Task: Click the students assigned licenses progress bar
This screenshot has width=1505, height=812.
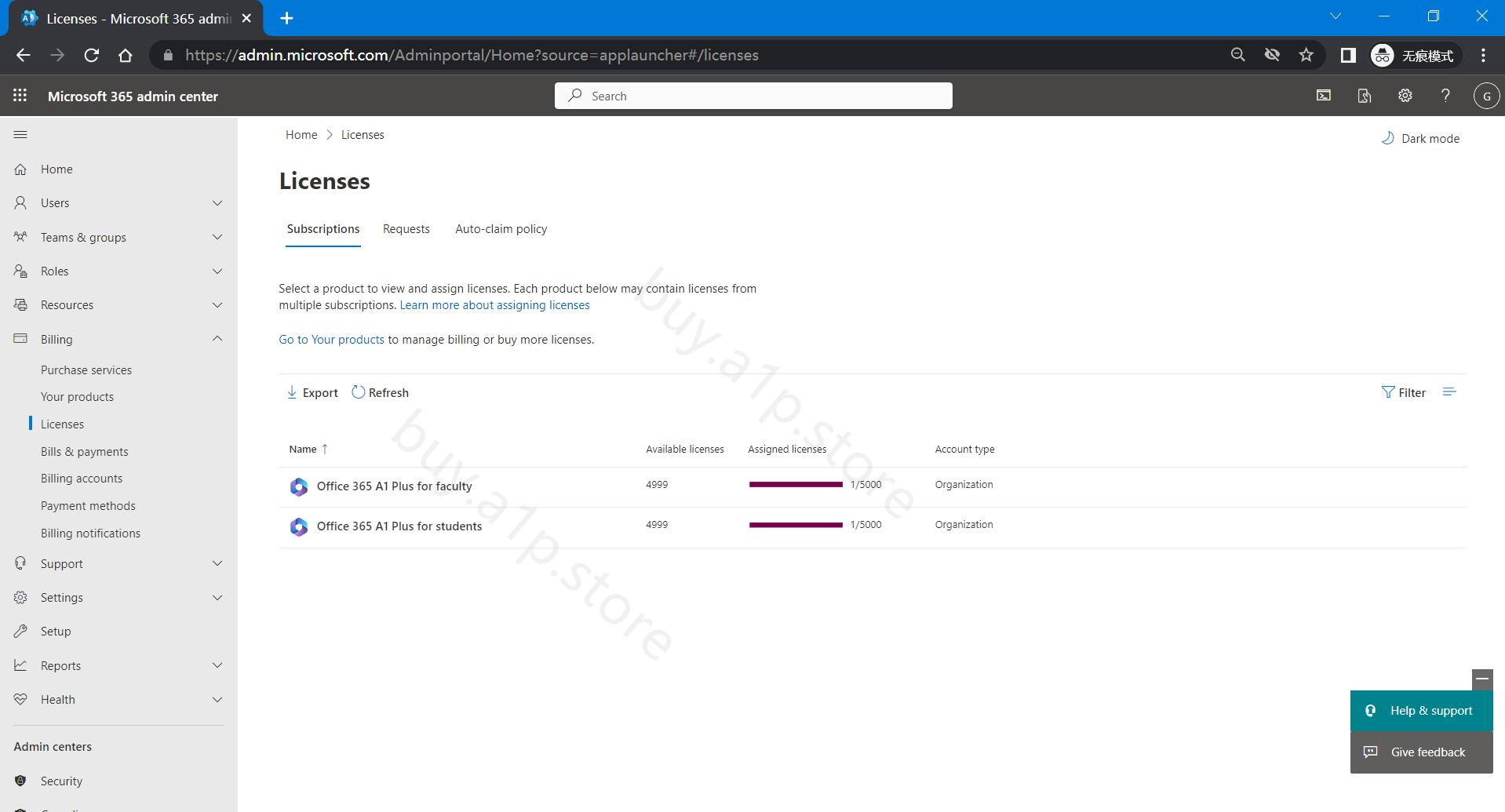Action: click(x=796, y=525)
